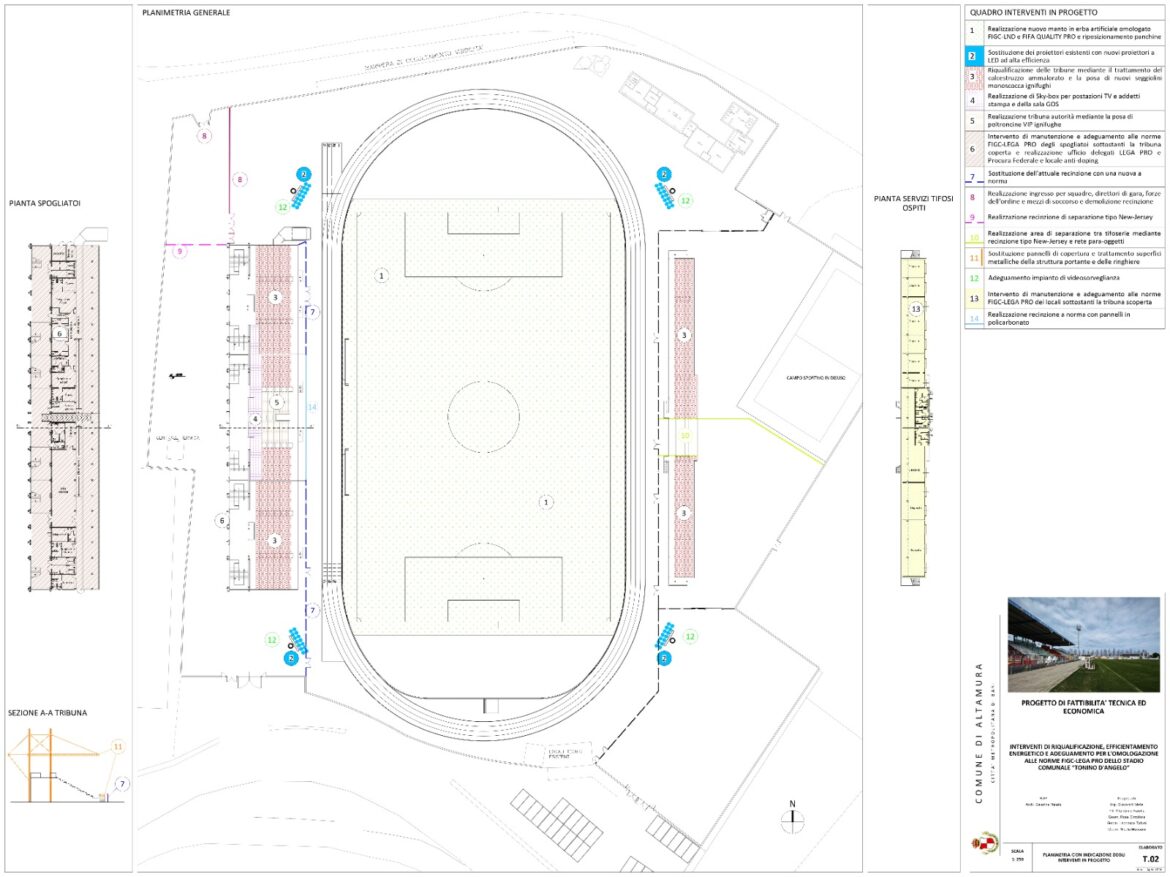
Task: Click yellow marker 10 on the east stand
Action: point(685,436)
